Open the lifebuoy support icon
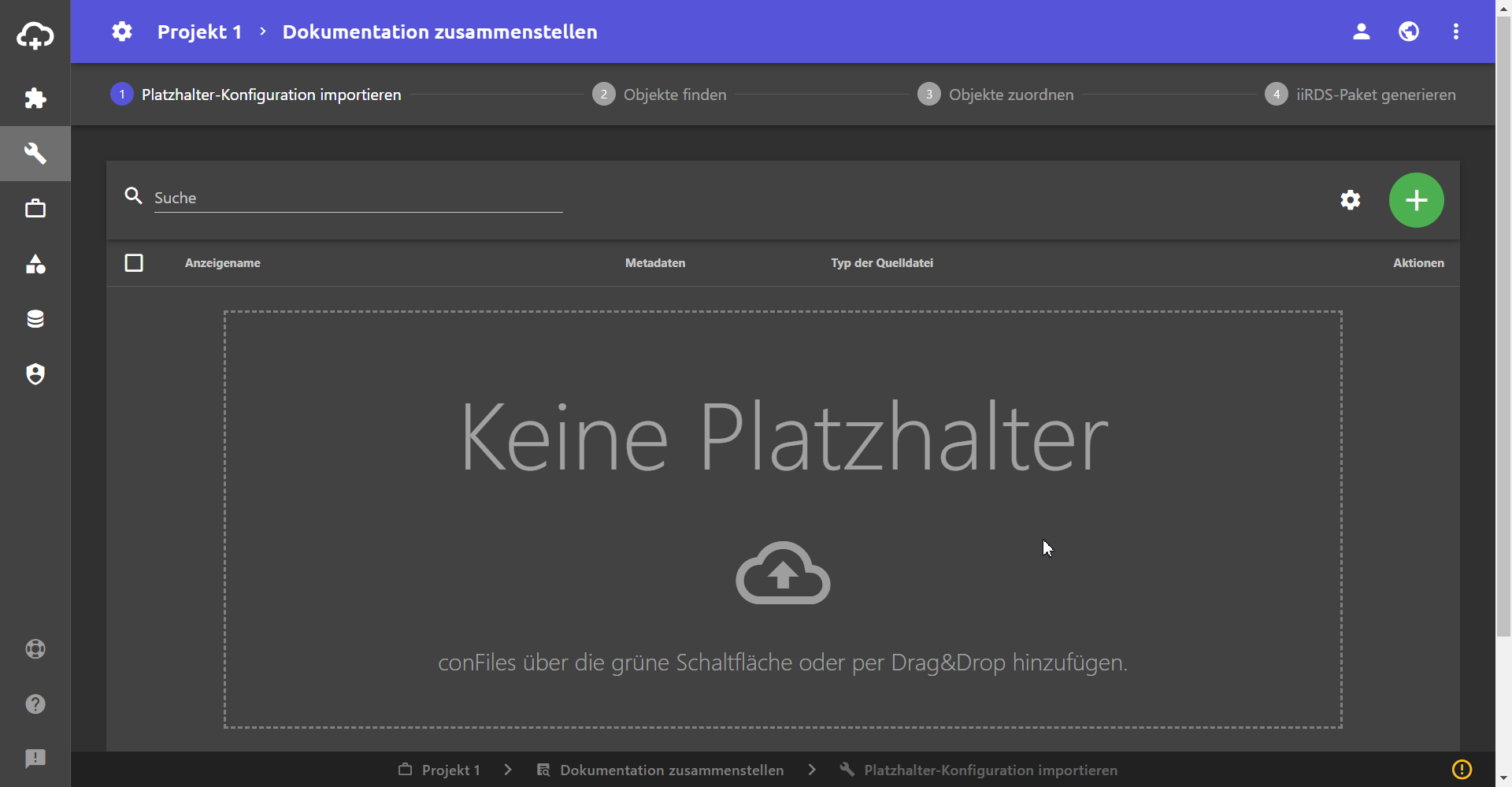This screenshot has height=787, width=1512. (x=35, y=649)
